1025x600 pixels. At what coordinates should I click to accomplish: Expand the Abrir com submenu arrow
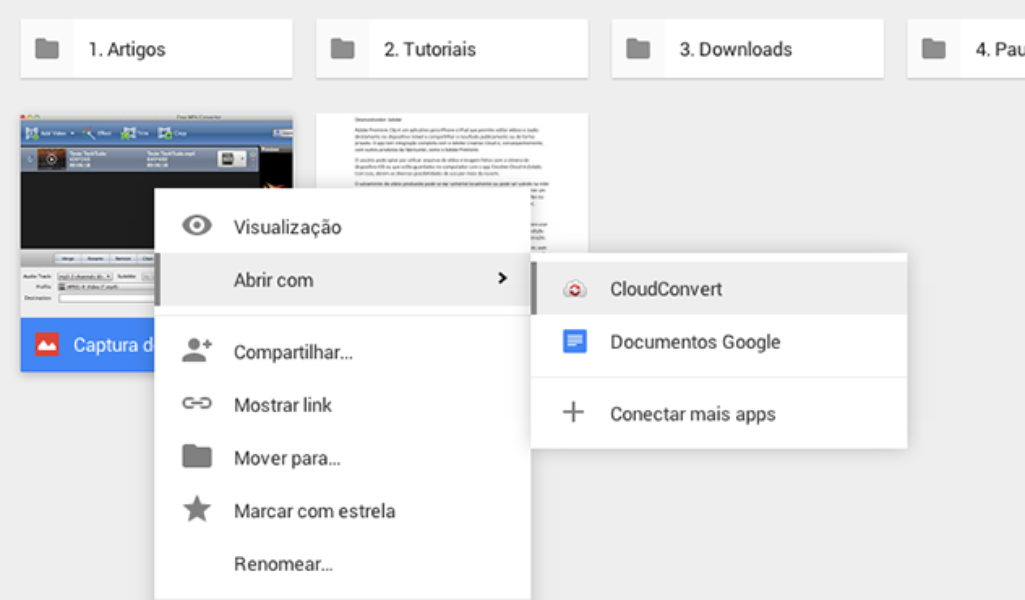502,280
